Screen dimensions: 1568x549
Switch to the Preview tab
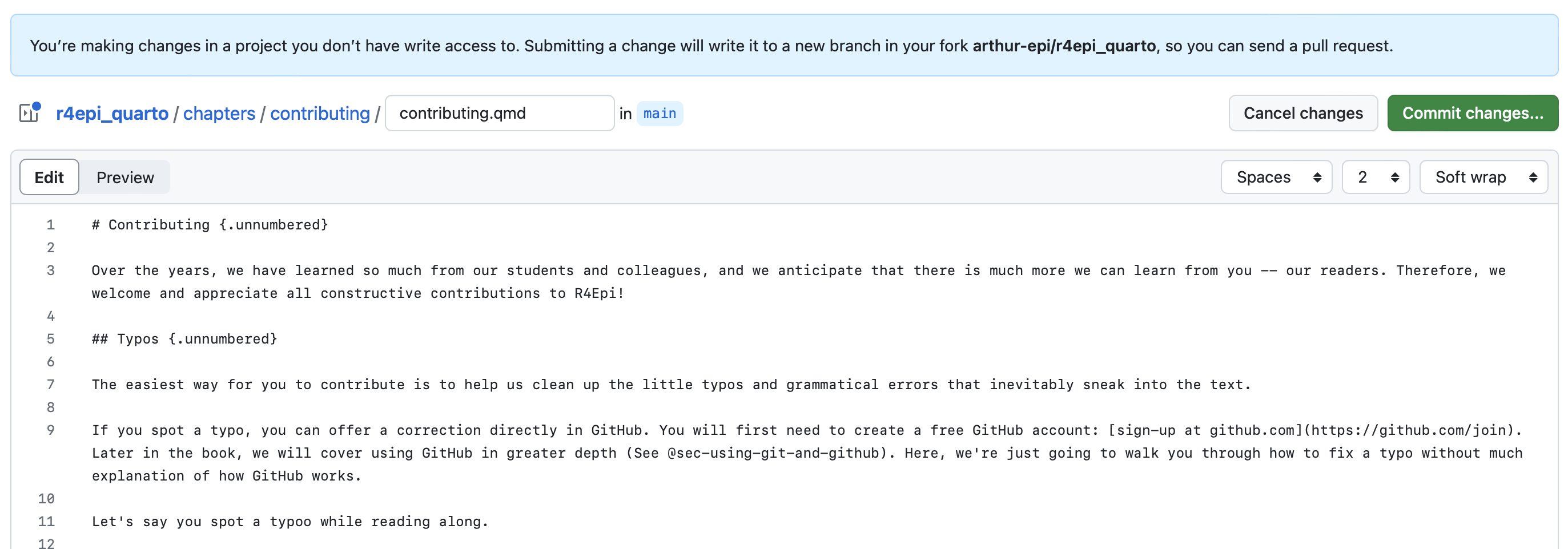click(125, 177)
